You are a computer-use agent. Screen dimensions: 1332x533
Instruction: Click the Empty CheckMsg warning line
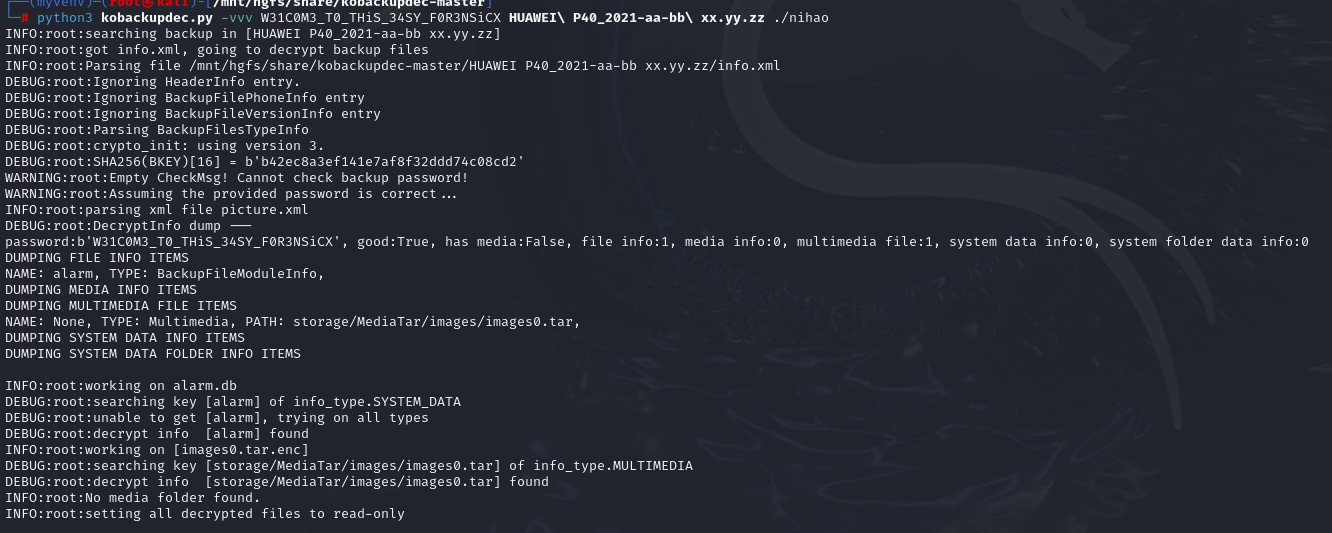point(236,178)
